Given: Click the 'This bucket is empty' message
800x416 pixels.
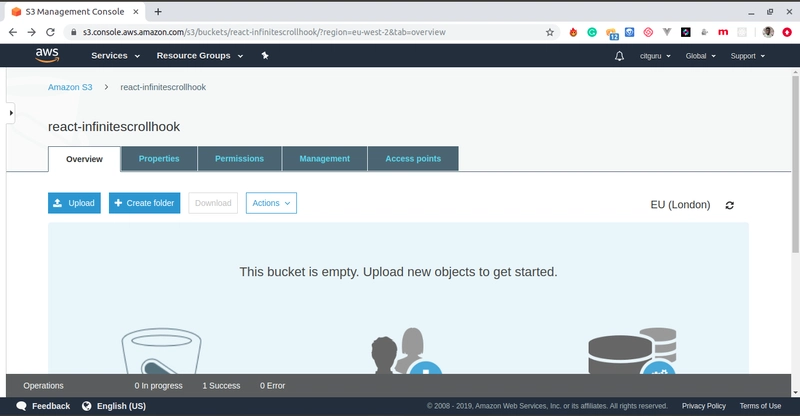Looking at the screenshot, I should click(398, 272).
